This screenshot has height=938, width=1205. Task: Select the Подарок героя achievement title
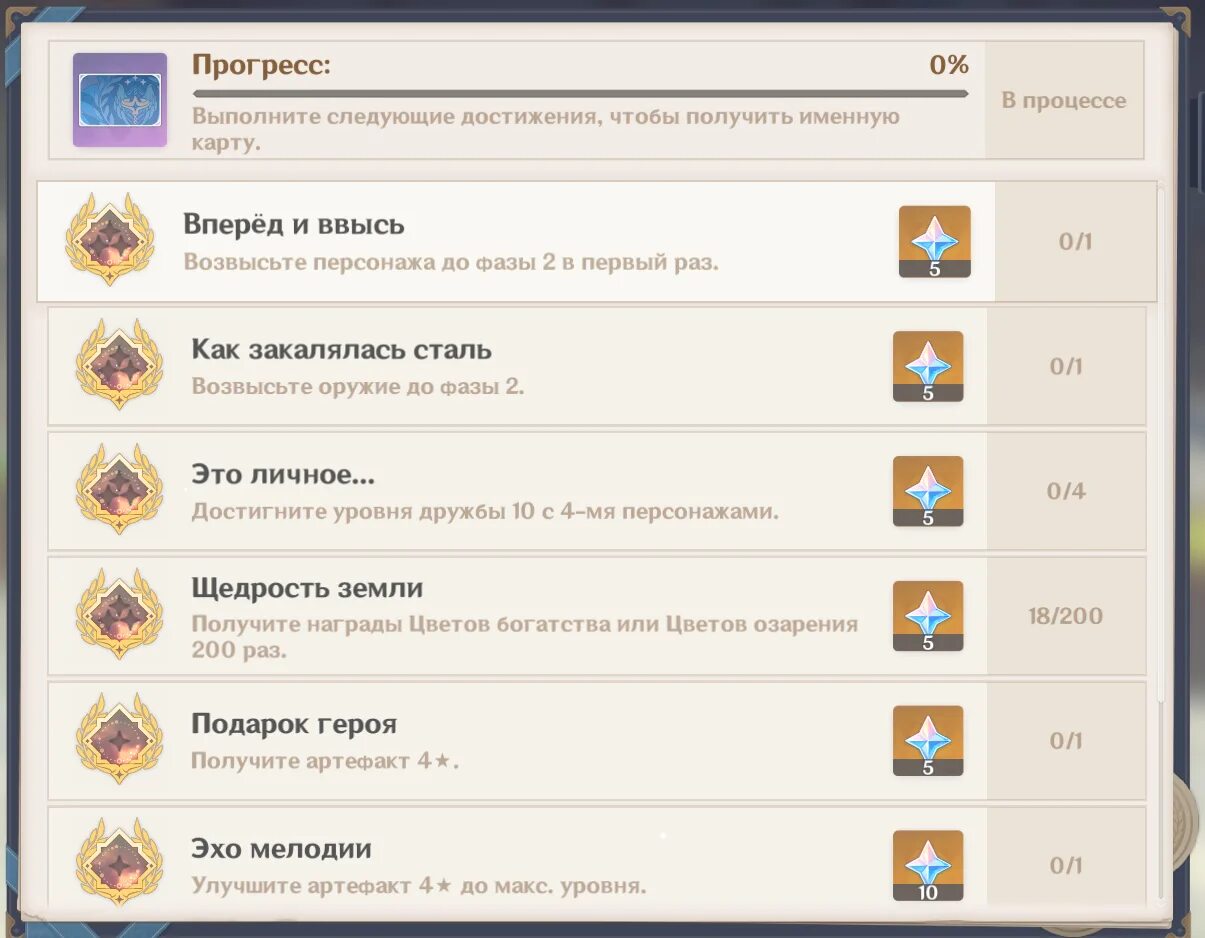pos(294,724)
